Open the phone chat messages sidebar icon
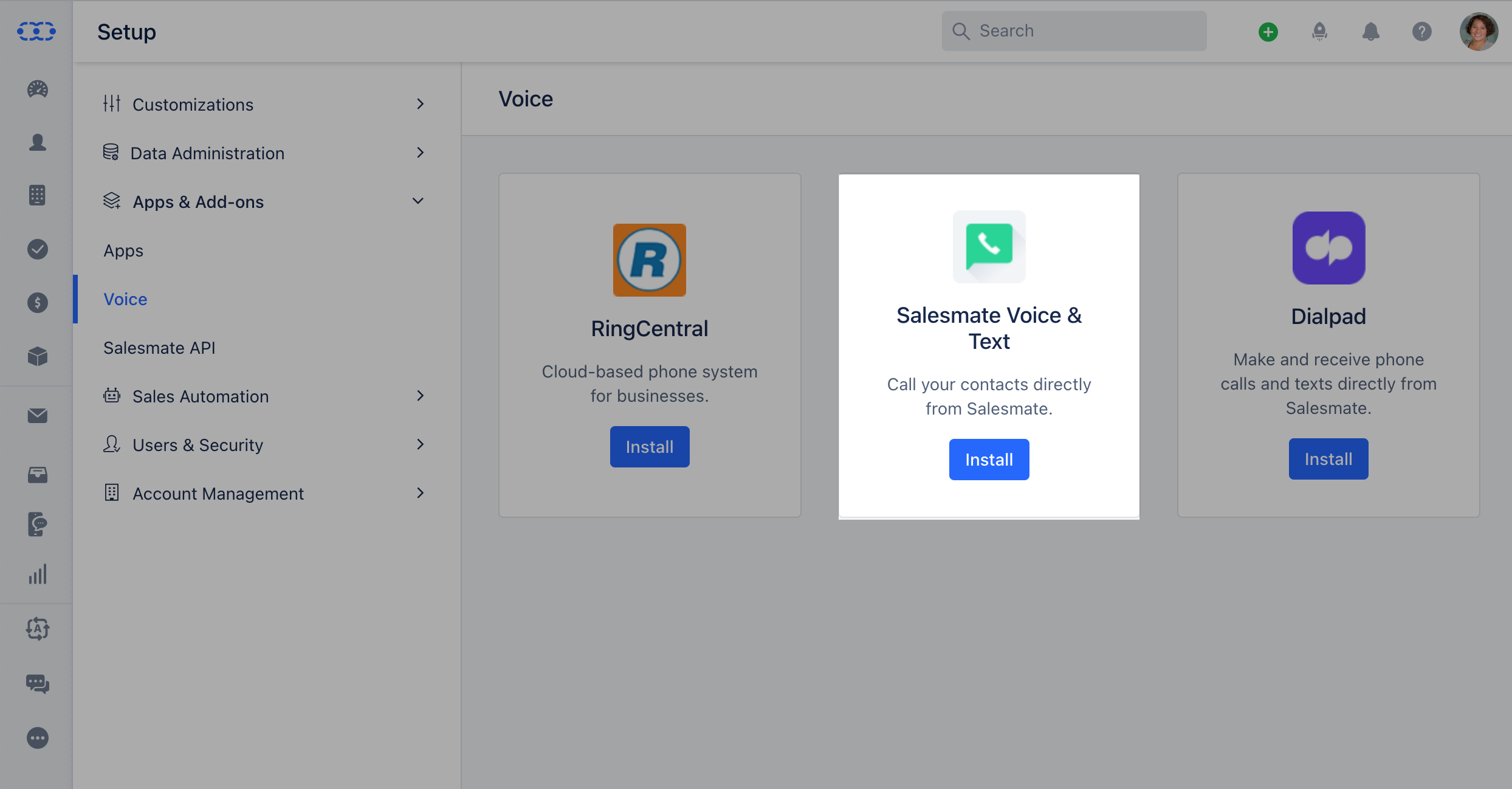Screen dimensions: 1512x789 coord(38,525)
